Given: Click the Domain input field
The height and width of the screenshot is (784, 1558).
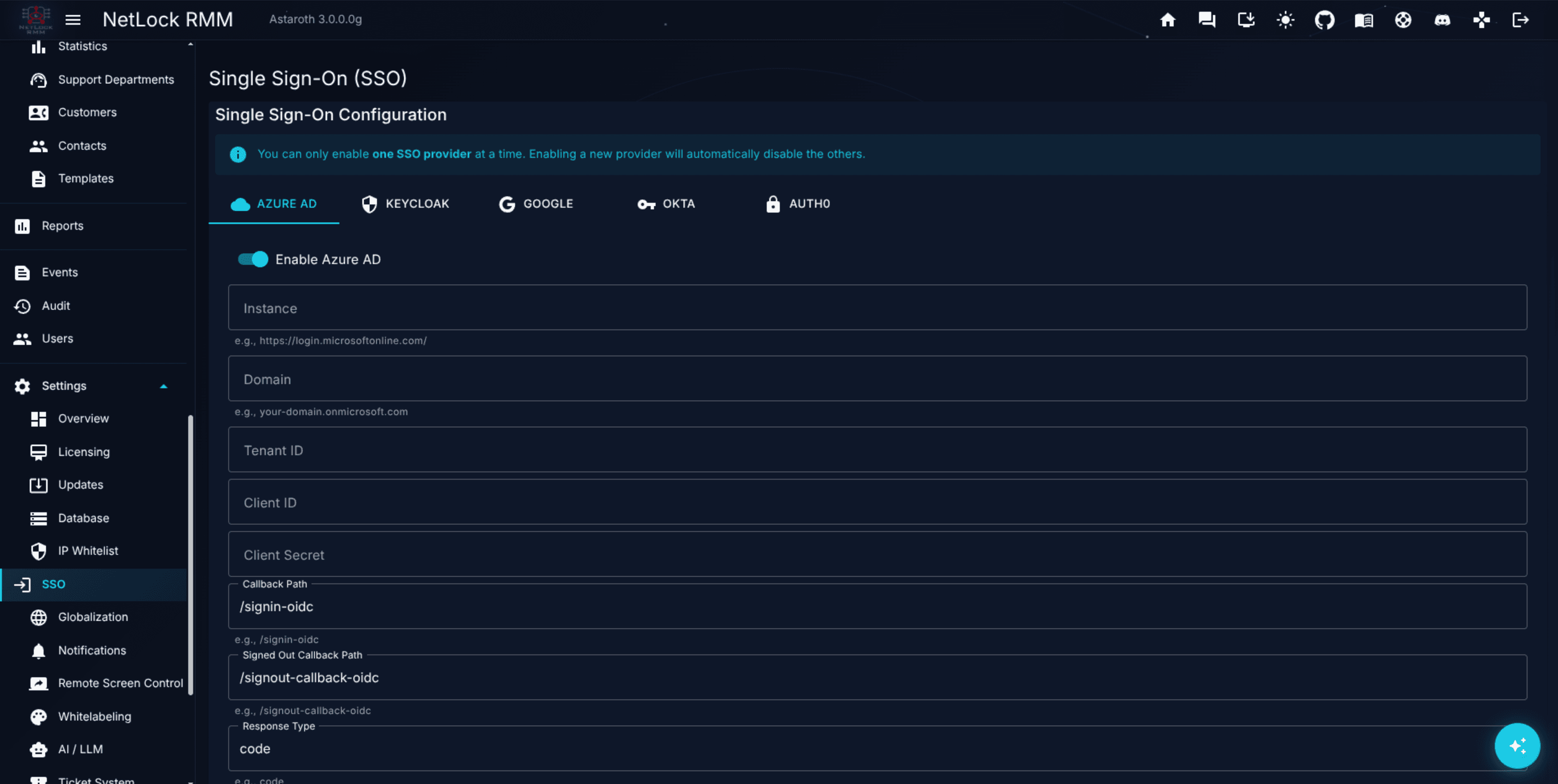Looking at the screenshot, I should click(x=877, y=378).
